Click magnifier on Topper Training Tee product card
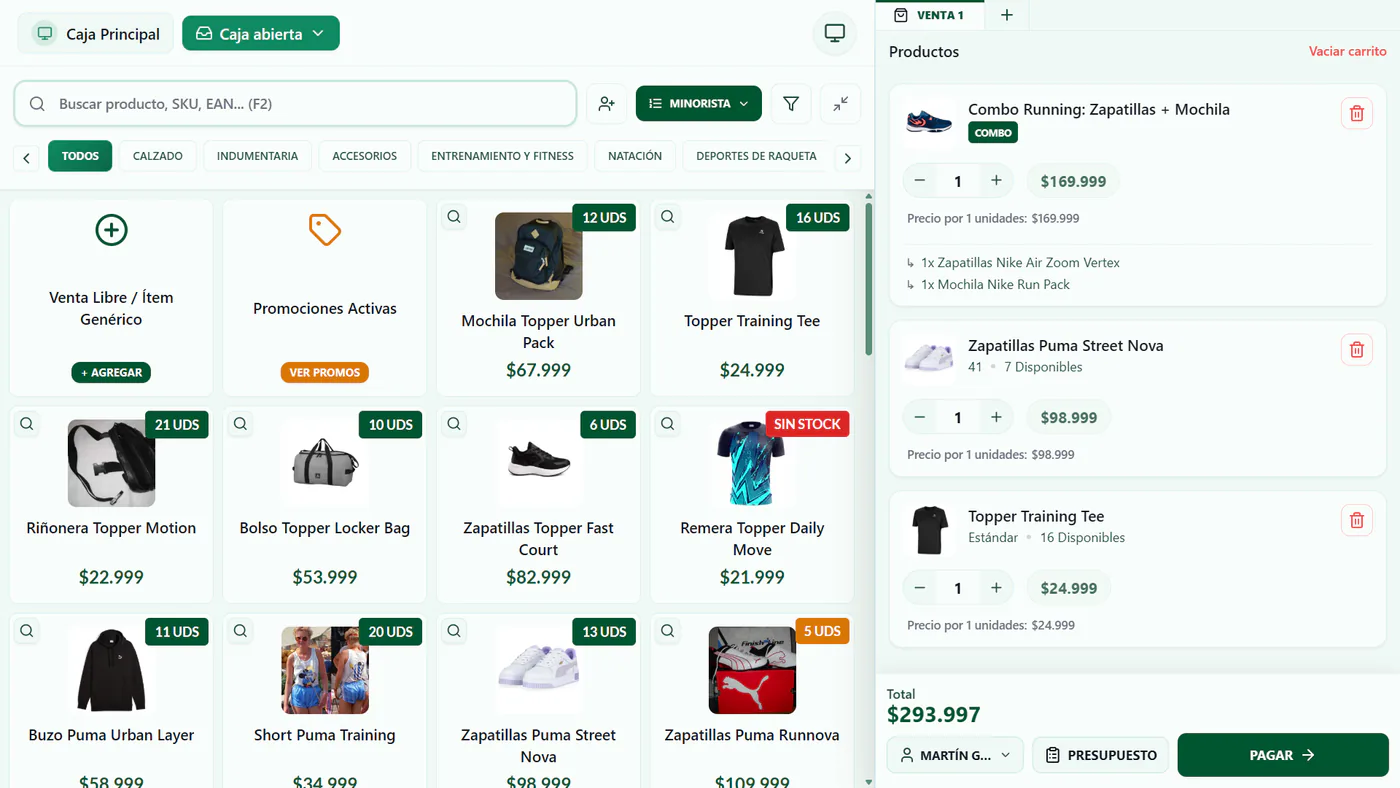Viewport: 1400px width, 788px height. (668, 216)
